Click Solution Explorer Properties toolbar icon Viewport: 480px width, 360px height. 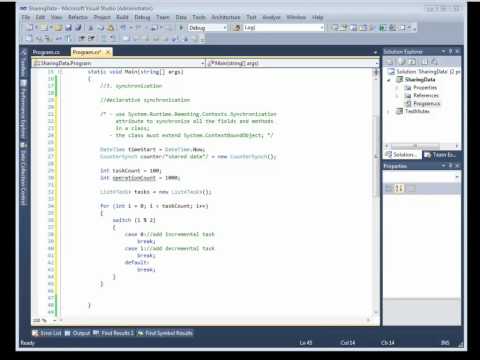[389, 62]
